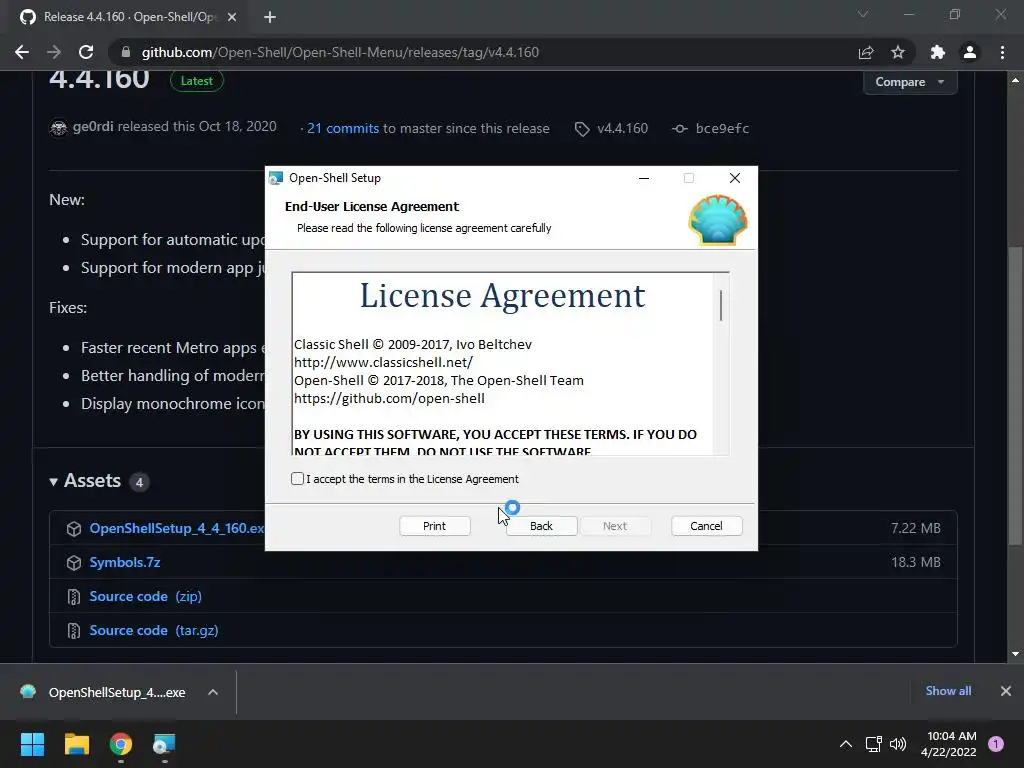Click ge0rdi avatar image
This screenshot has width=1024, height=768.
point(59,127)
